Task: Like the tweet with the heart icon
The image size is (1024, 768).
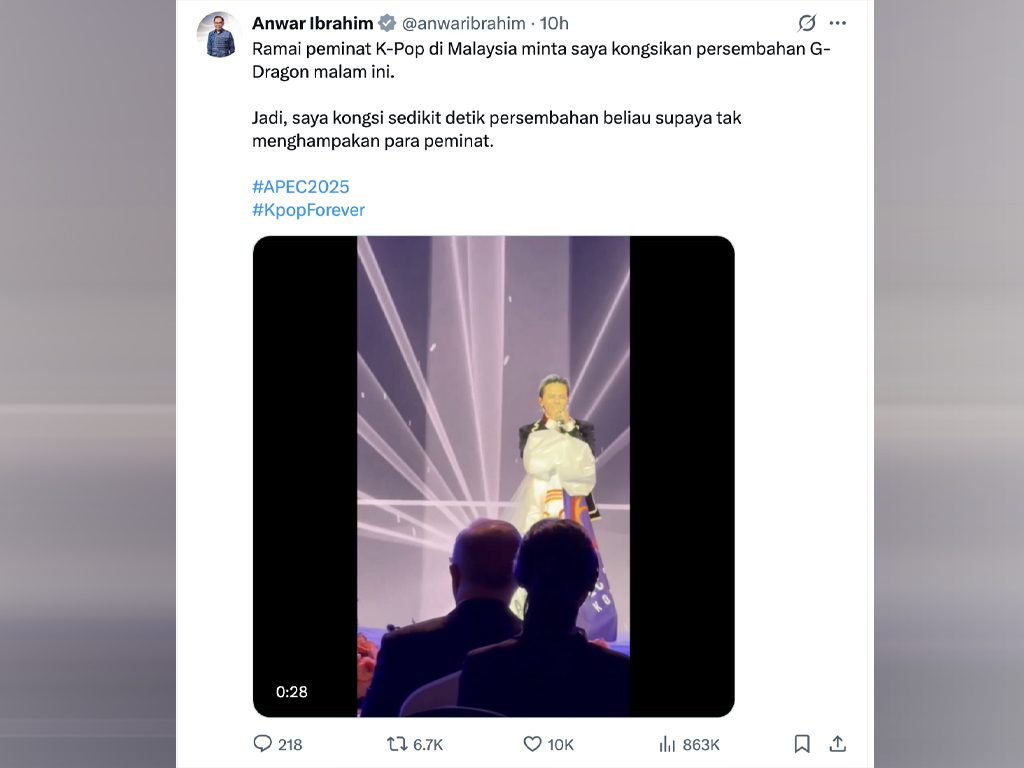Action: click(x=532, y=744)
